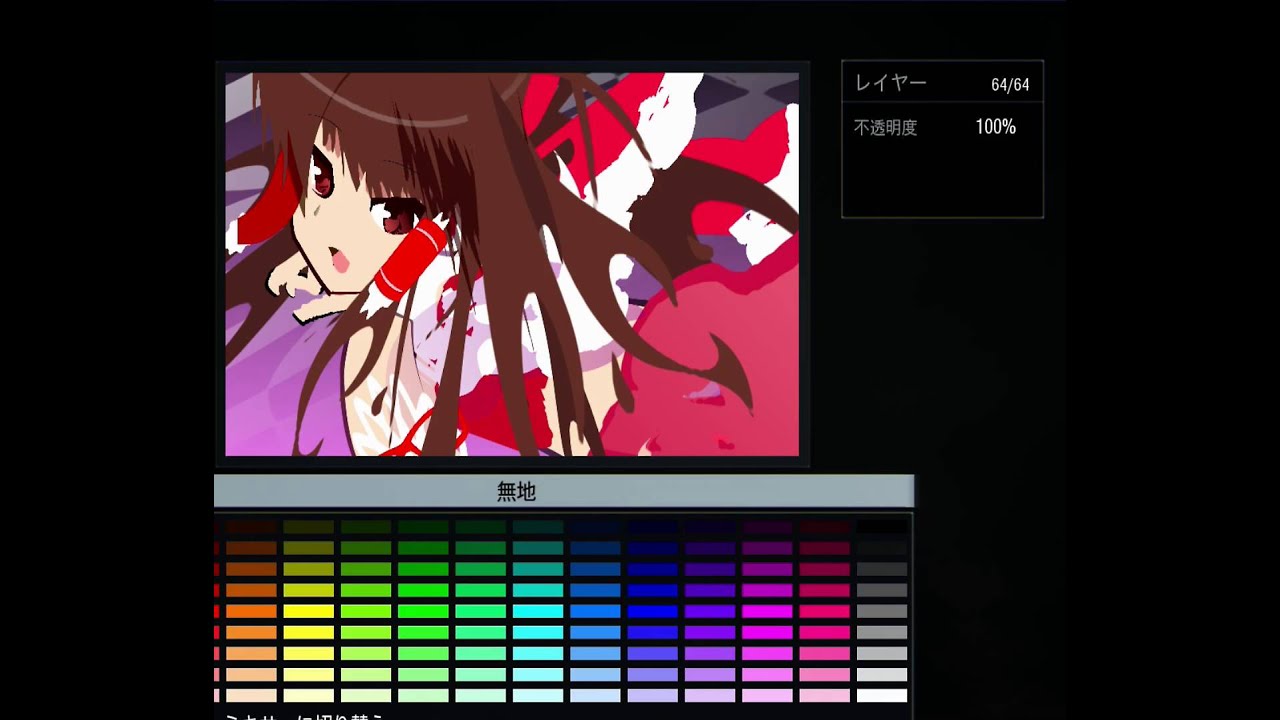Pick the most vivid pure blue swatch
Viewport: 1280px width, 720px height.
(x=653, y=611)
